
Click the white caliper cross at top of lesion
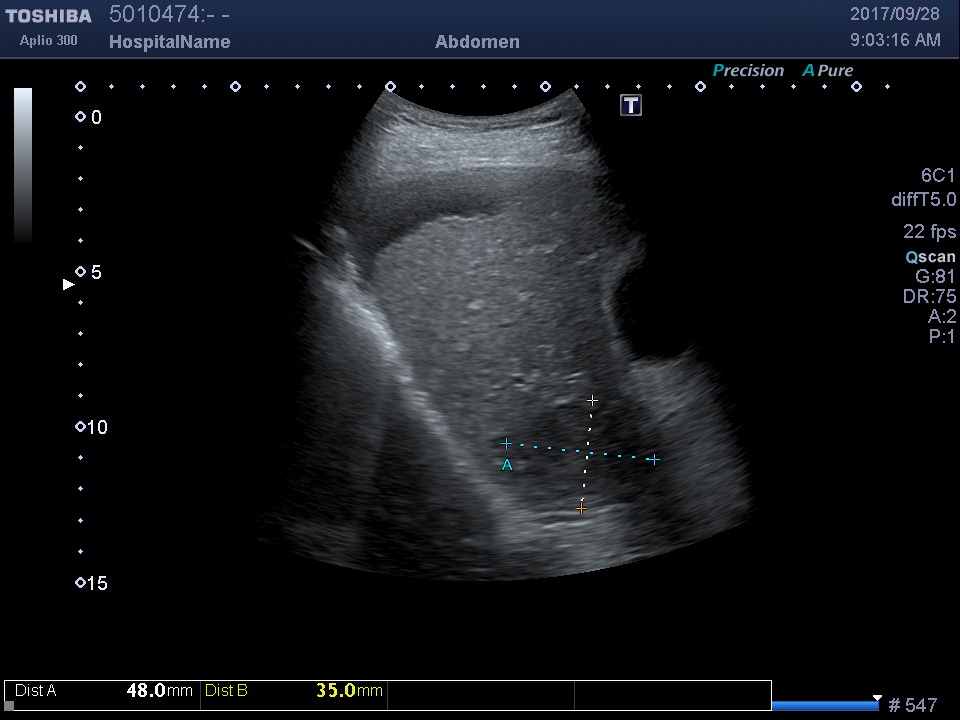(x=592, y=400)
